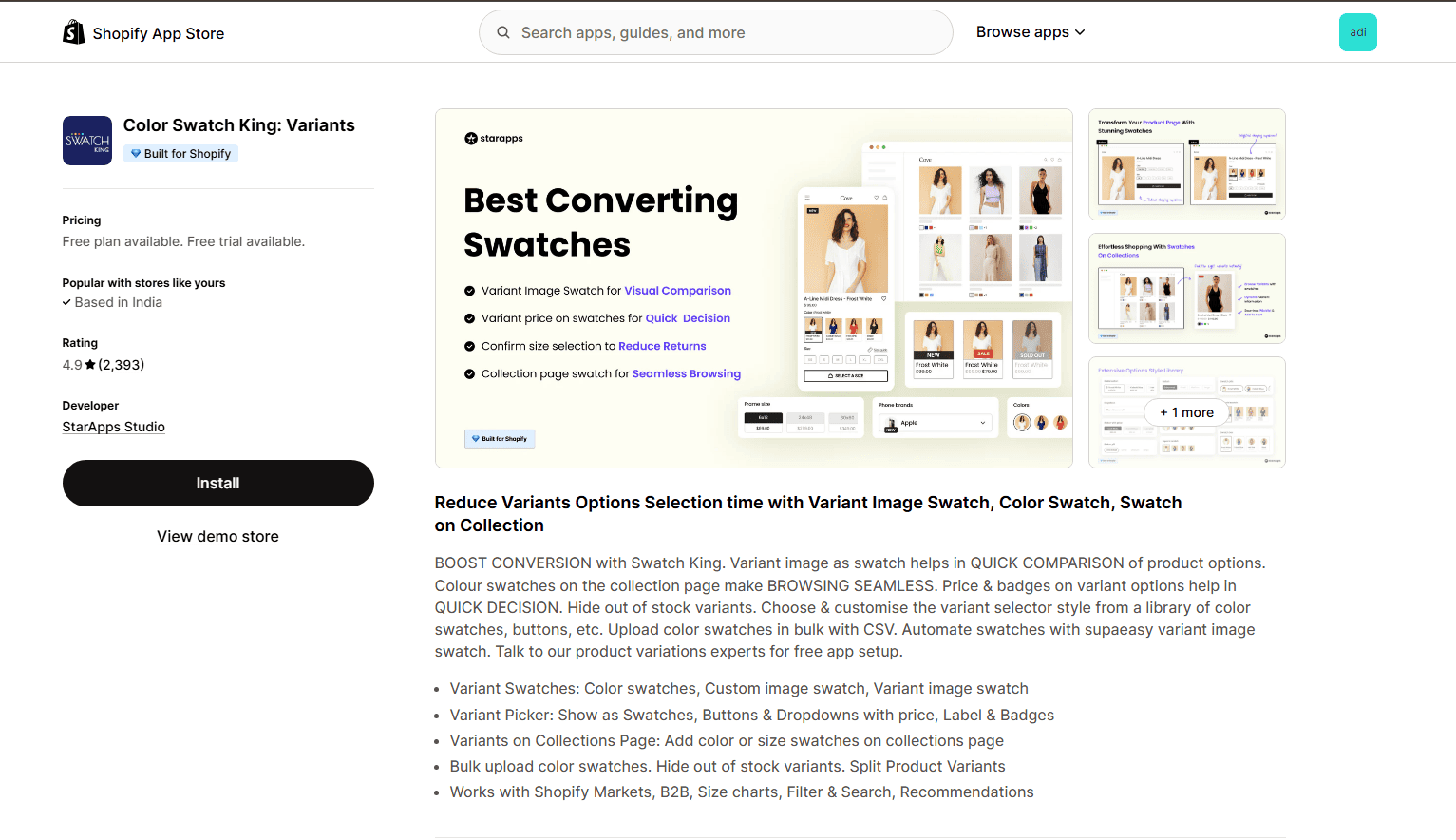This screenshot has height=840, width=1456.
Task: Open the 2,393 reviews link
Action: [x=122, y=365]
